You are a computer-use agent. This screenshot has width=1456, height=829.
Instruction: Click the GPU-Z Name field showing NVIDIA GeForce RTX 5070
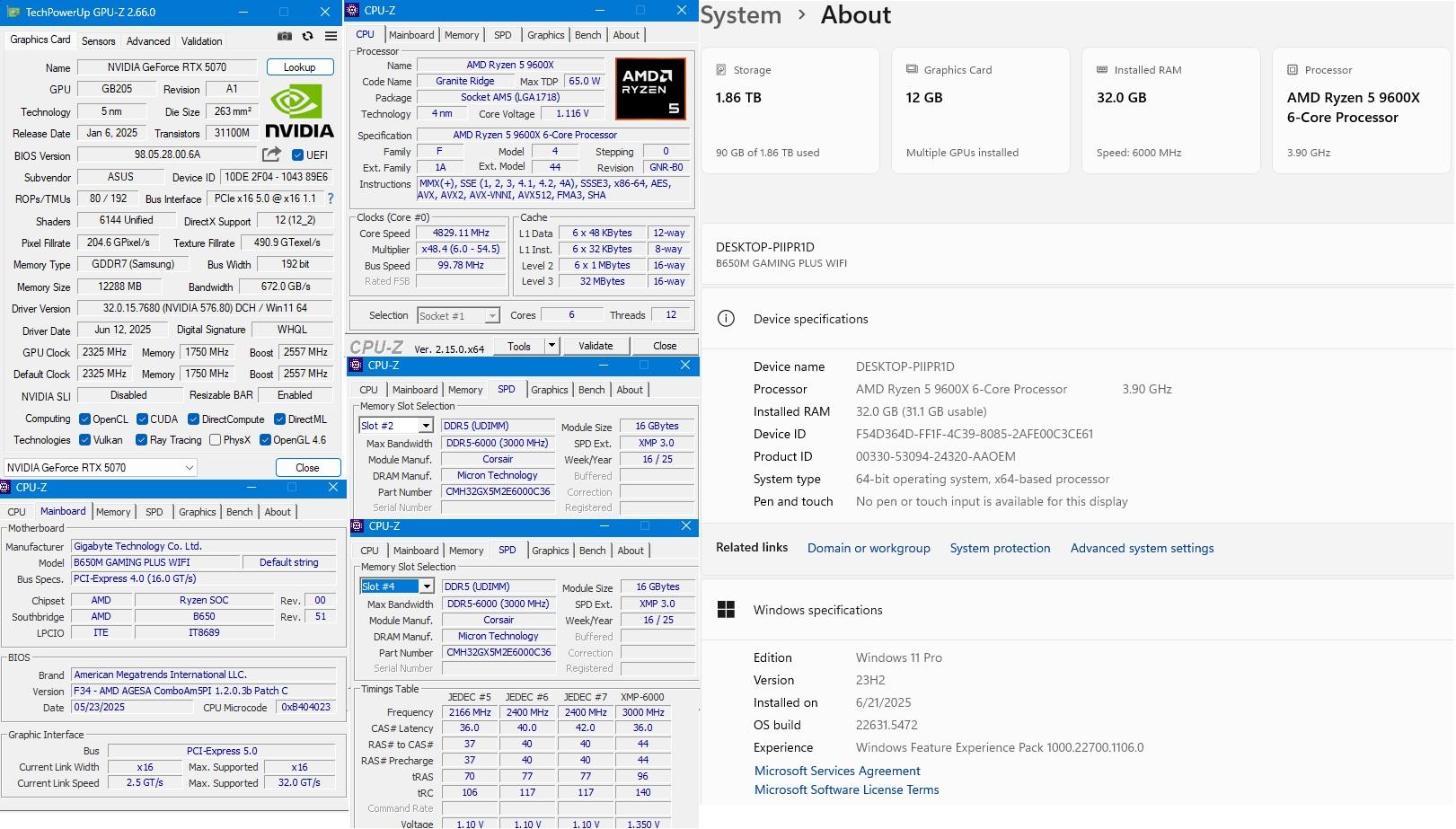coord(167,67)
